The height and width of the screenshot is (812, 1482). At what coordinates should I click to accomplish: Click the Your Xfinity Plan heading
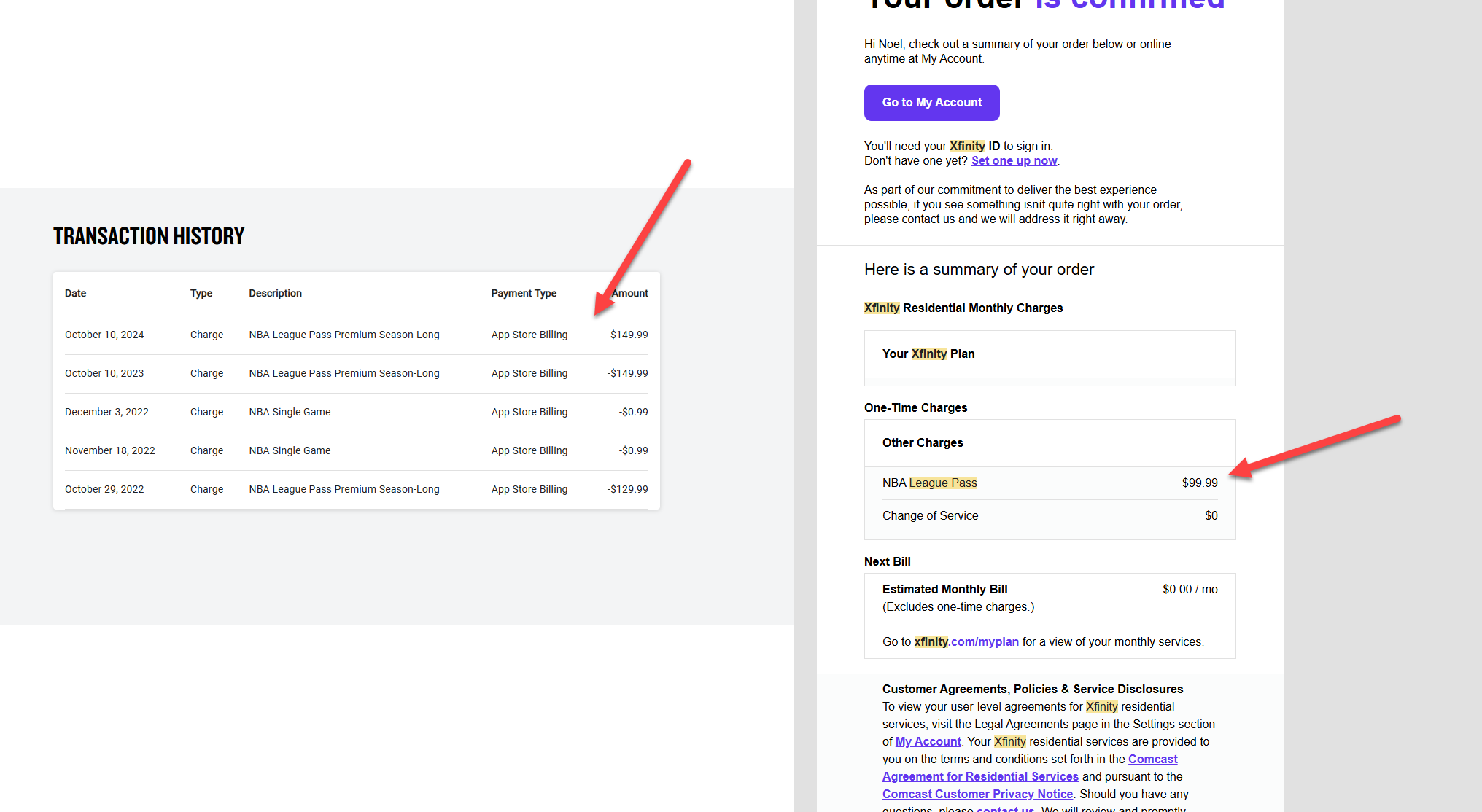click(928, 354)
